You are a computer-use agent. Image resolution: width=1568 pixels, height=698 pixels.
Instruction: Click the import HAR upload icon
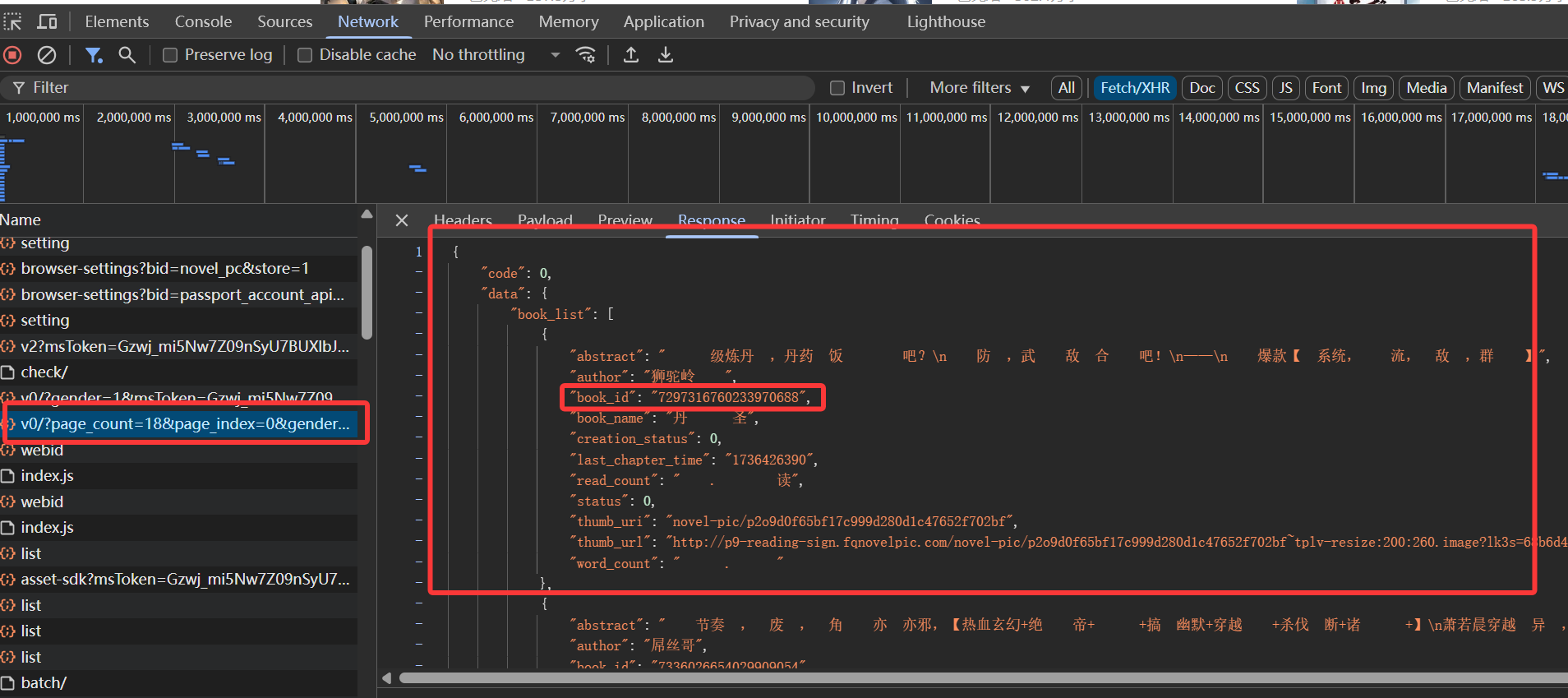631,55
